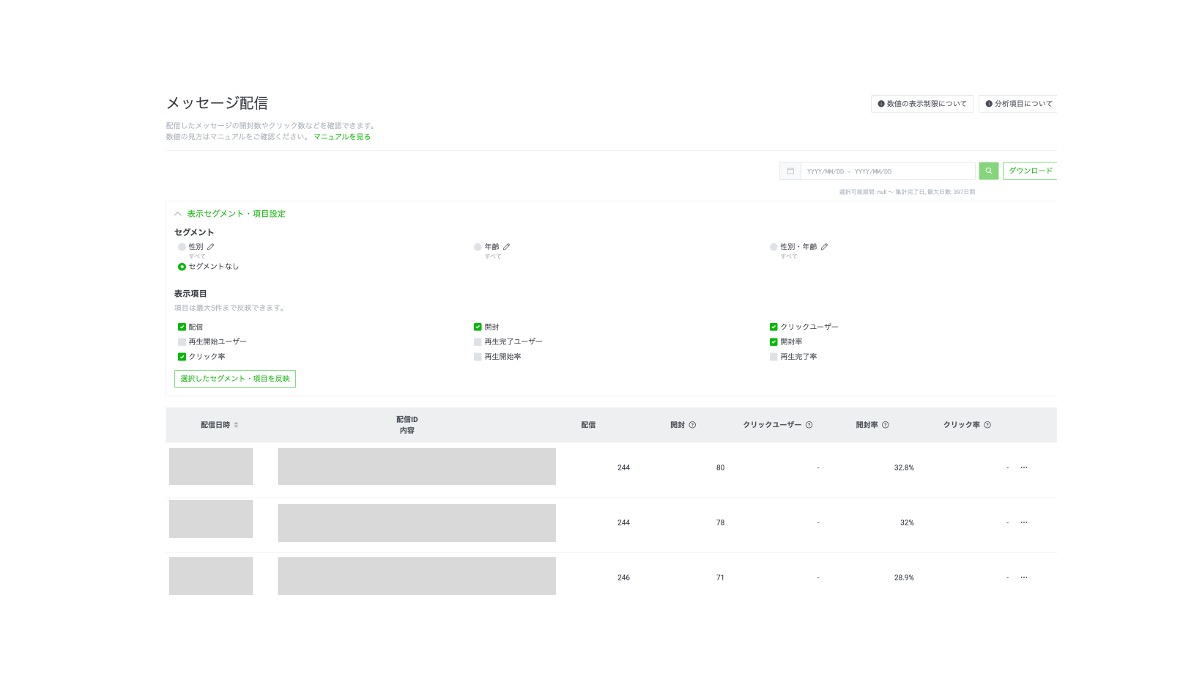This screenshot has width=1200, height=675.
Task: Click the 数値の表示制限について button
Action: (922, 104)
